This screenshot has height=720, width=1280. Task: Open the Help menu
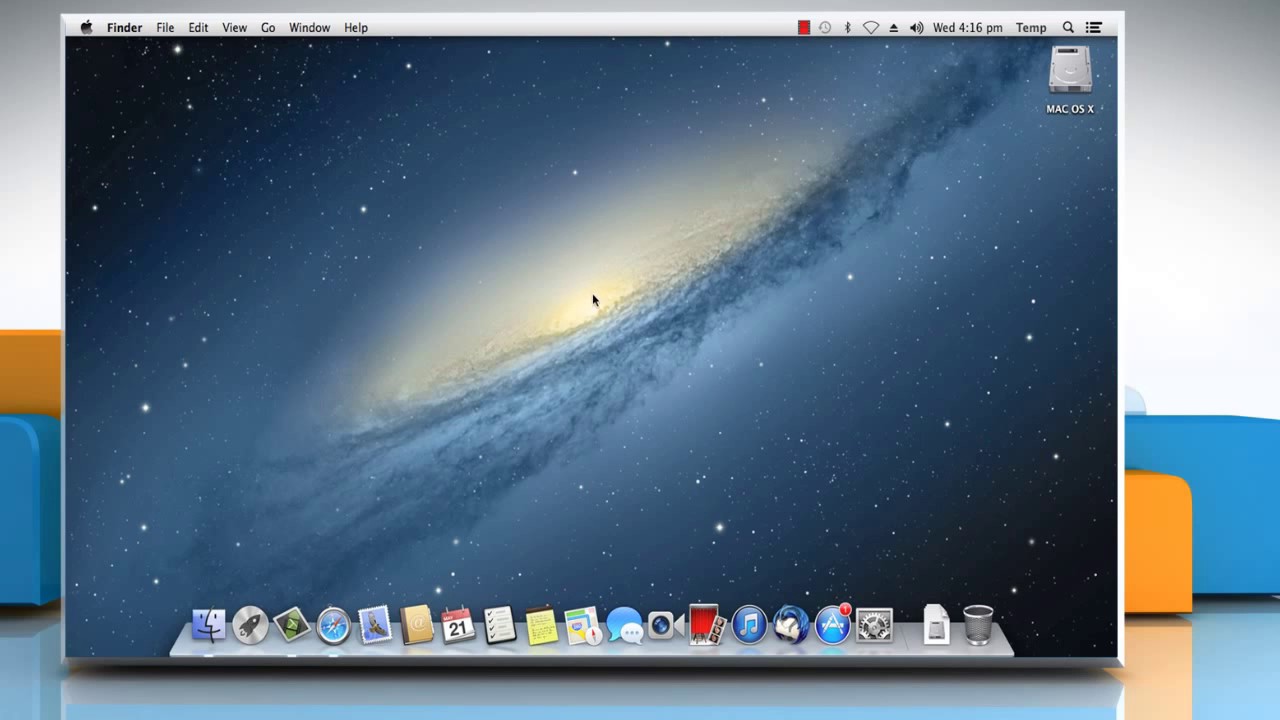point(356,28)
